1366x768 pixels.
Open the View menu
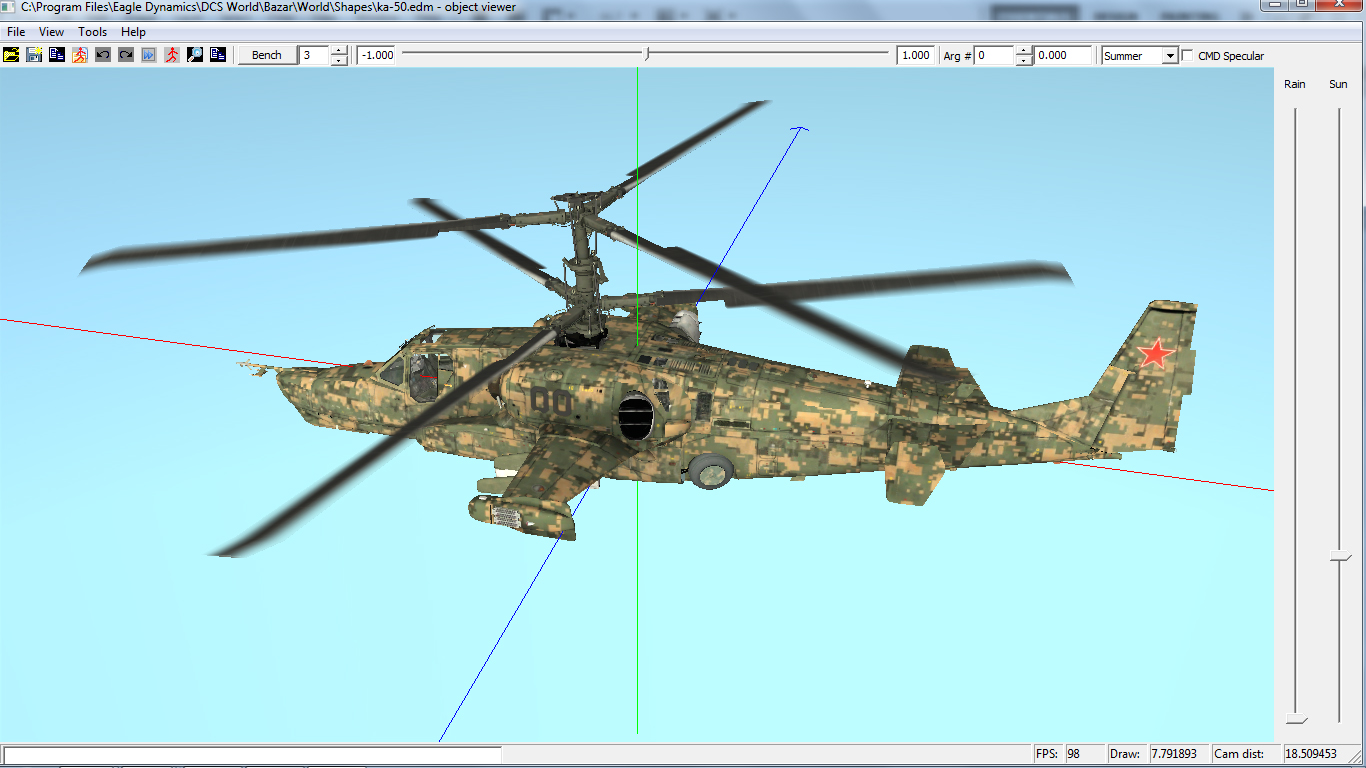tap(51, 32)
